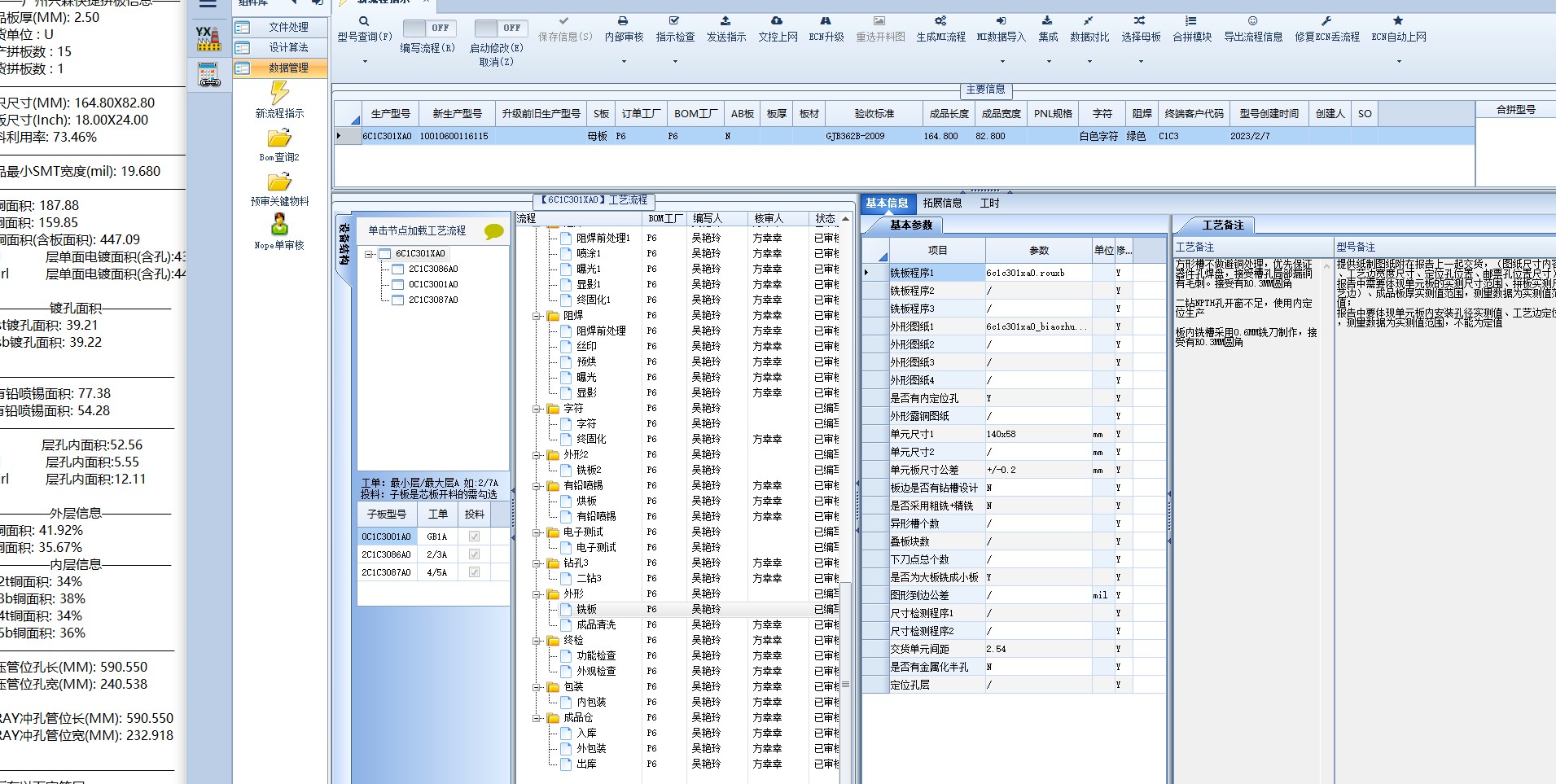
Task: Select 二钻3 in the process tree
Action: pos(589,578)
